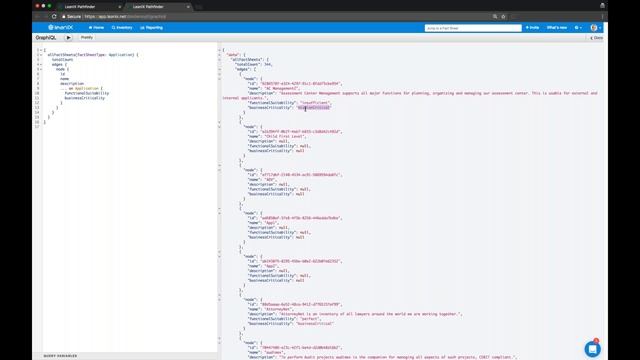The height and width of the screenshot is (360, 640).
Task: Open the Docs panel
Action: pyautogui.click(x=596, y=38)
